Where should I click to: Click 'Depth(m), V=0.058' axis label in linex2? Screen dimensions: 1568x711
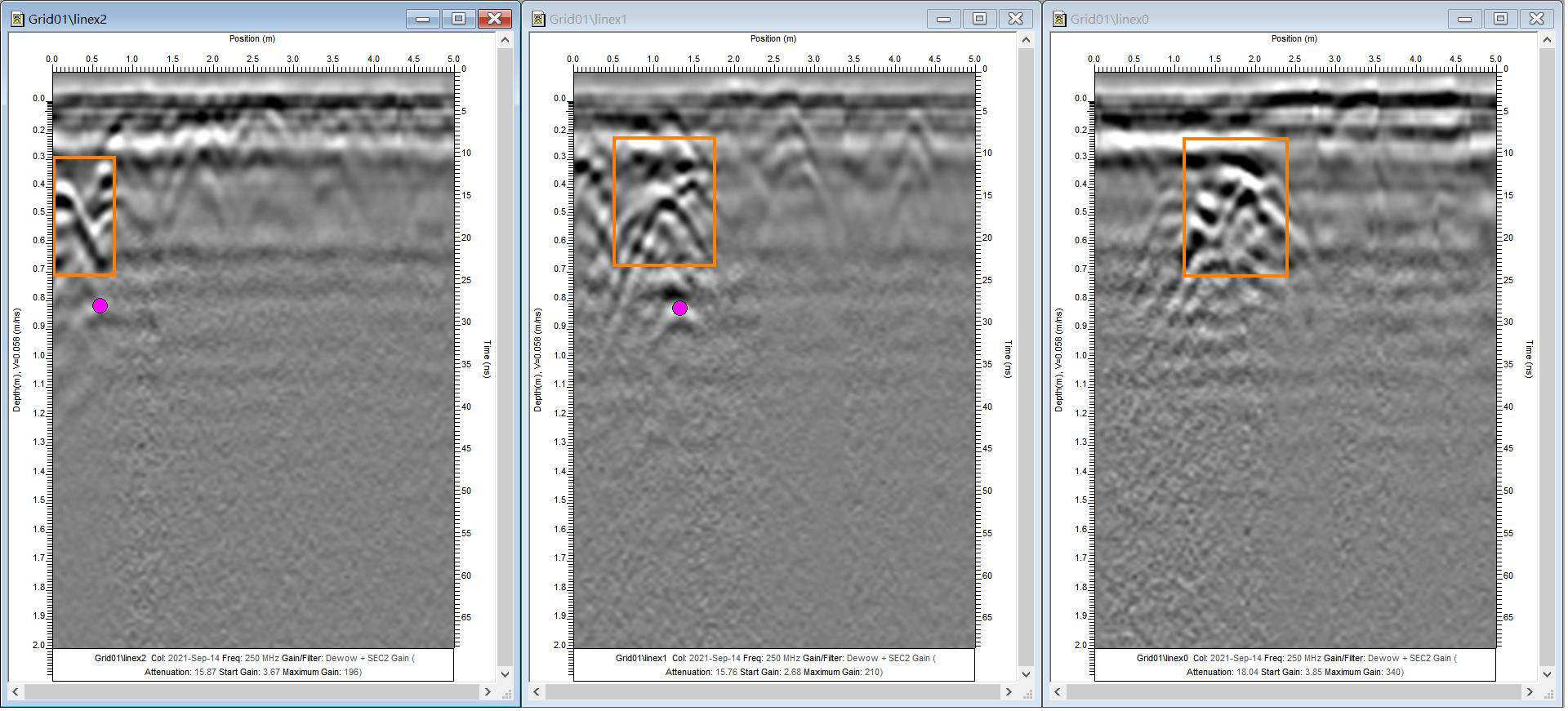point(16,359)
